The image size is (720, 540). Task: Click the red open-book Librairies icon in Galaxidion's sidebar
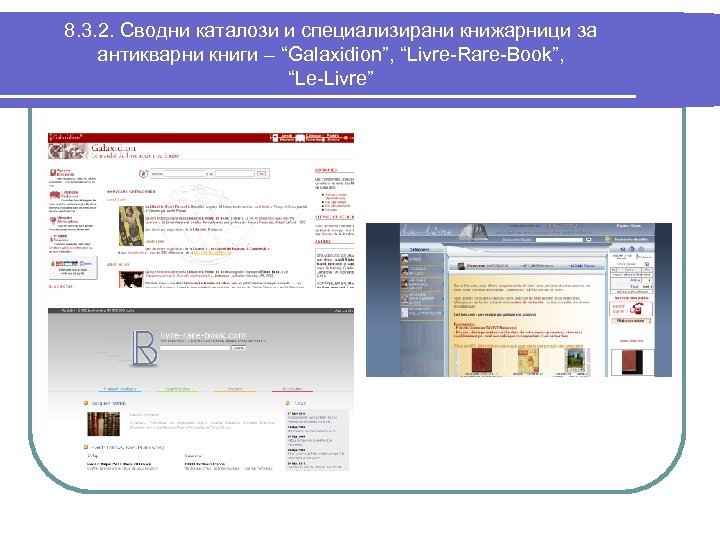(55, 195)
